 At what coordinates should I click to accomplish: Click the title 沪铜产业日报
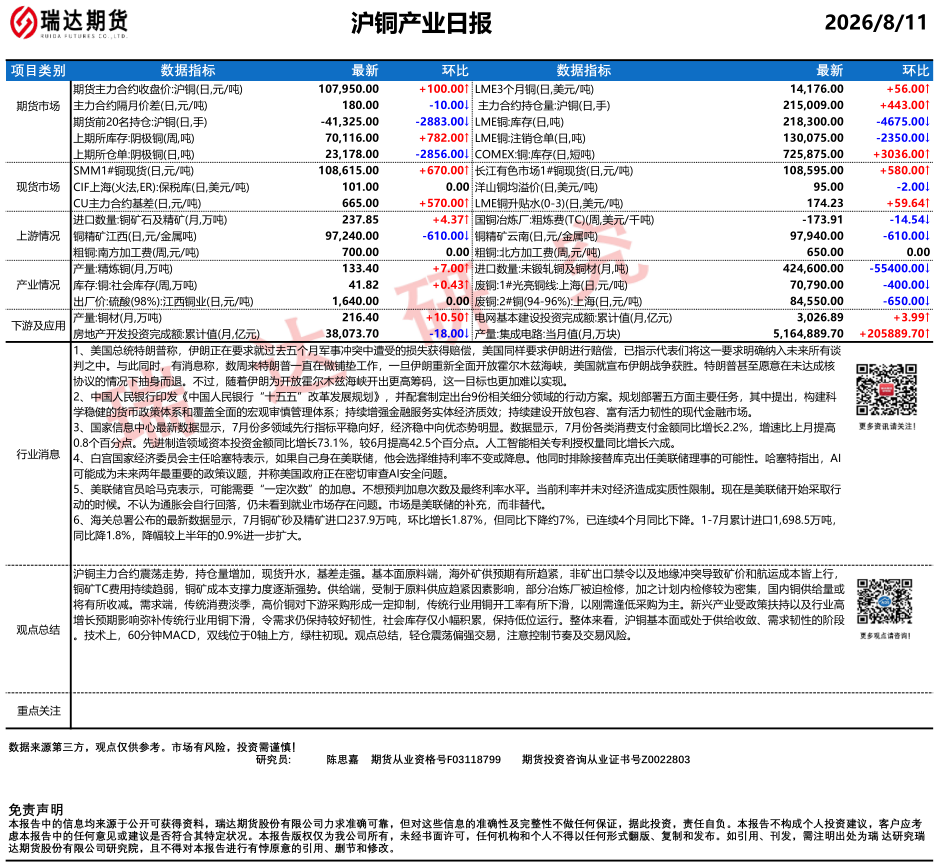(x=421, y=23)
